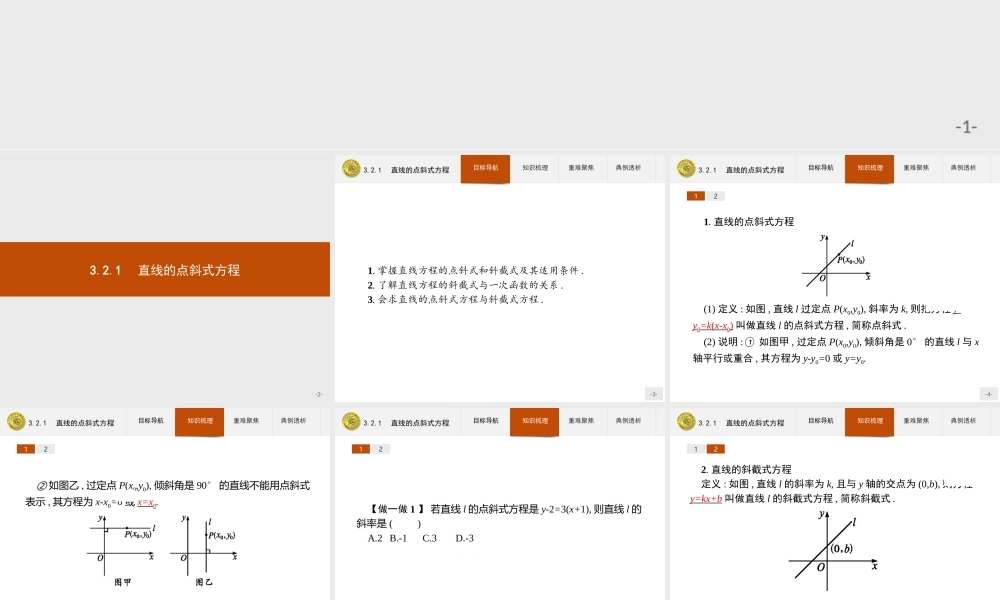This screenshot has width=1000, height=600.
Task: Choose 典例透析 tab on the 图甲 图乙 slide
Action: (293, 421)
